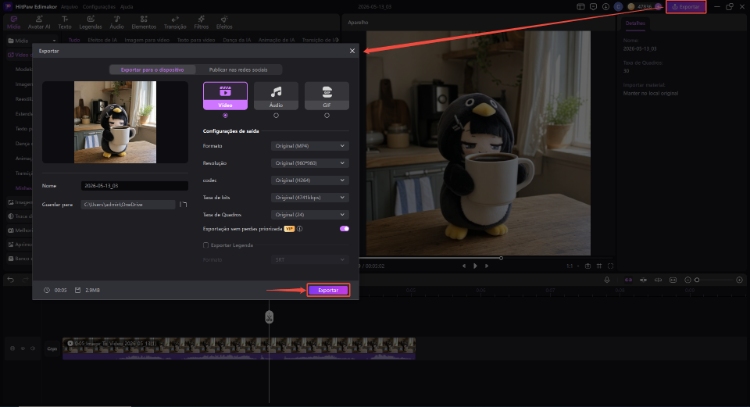The image size is (750, 407).
Task: Select the Vídeo export radio button
Action: (x=225, y=115)
